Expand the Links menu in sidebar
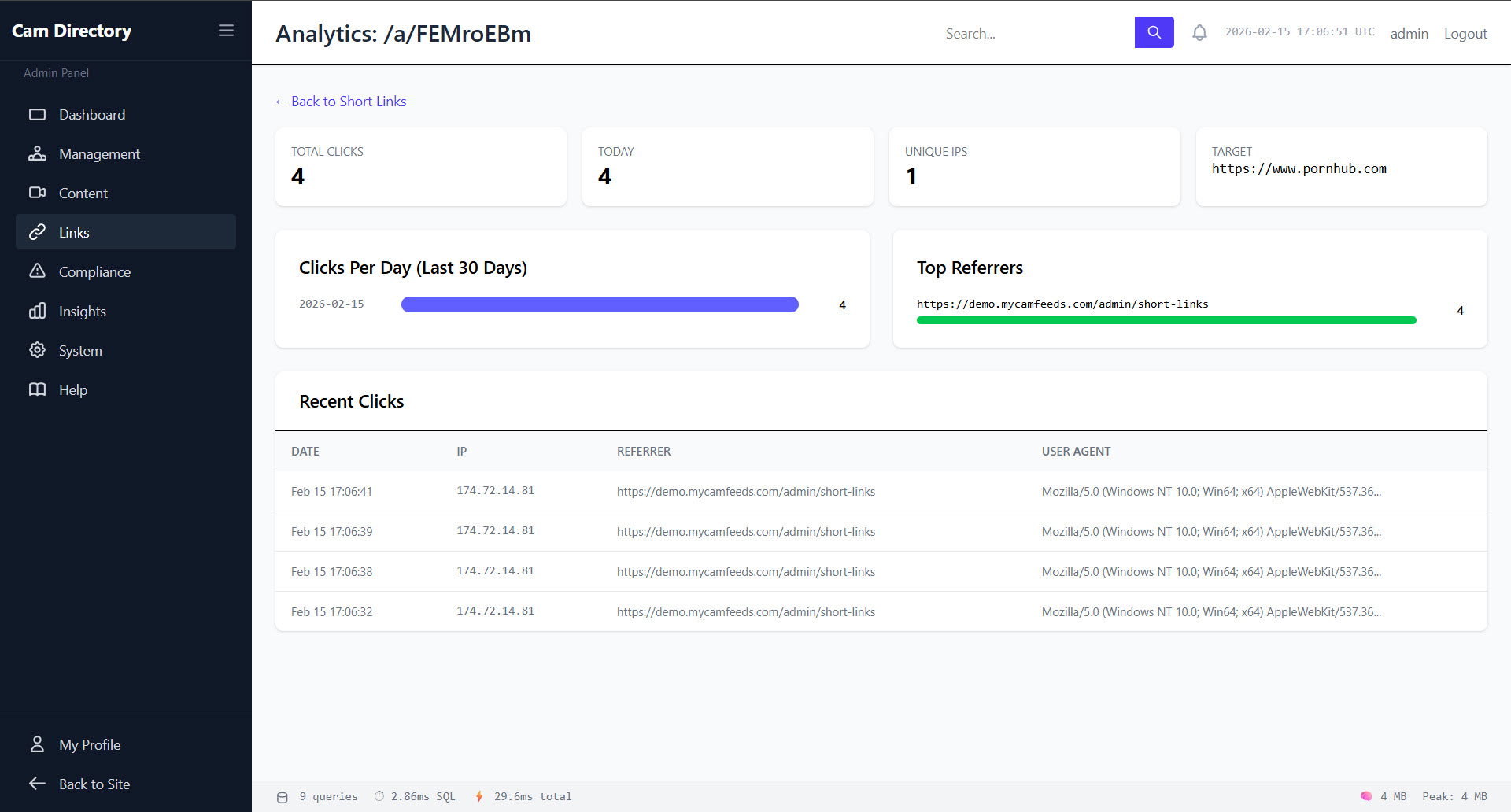This screenshot has width=1511, height=812. 74,233
